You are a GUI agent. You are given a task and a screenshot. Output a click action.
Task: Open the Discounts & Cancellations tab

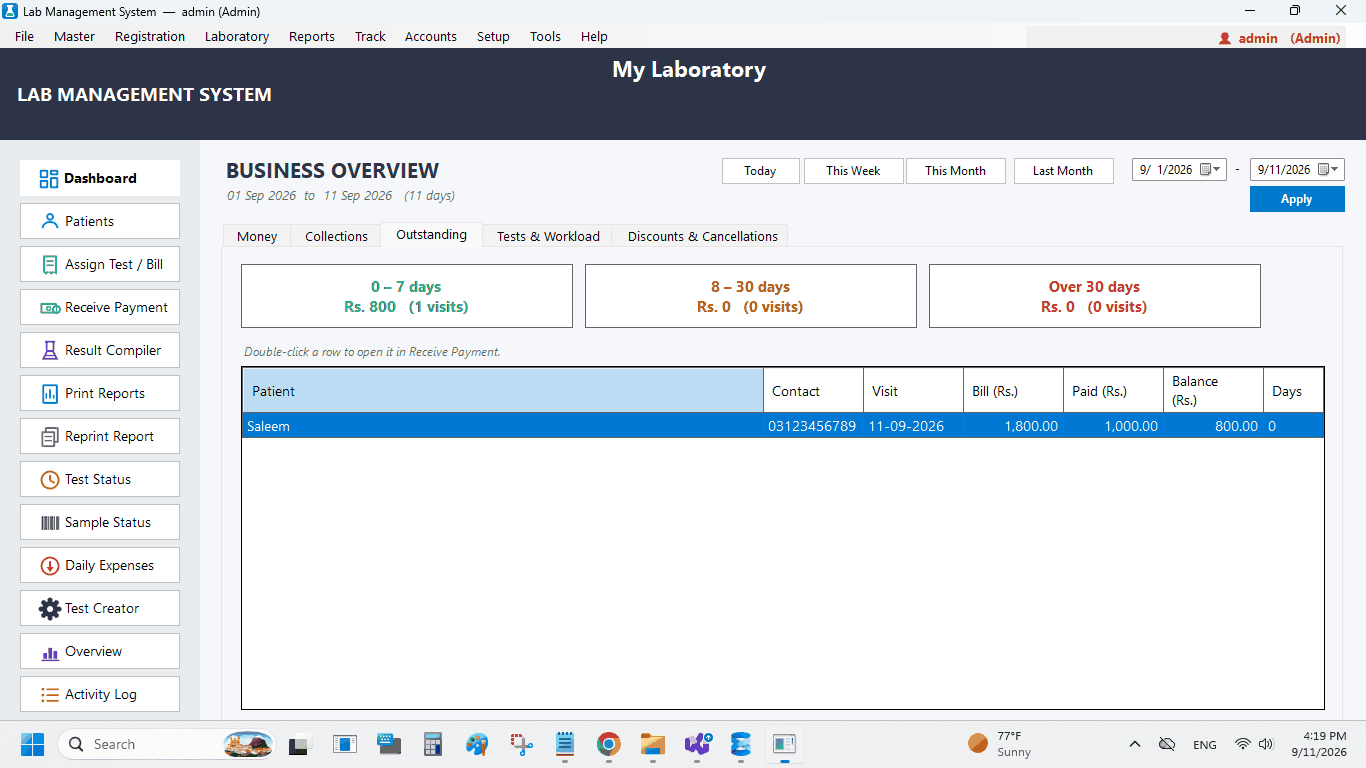click(702, 236)
